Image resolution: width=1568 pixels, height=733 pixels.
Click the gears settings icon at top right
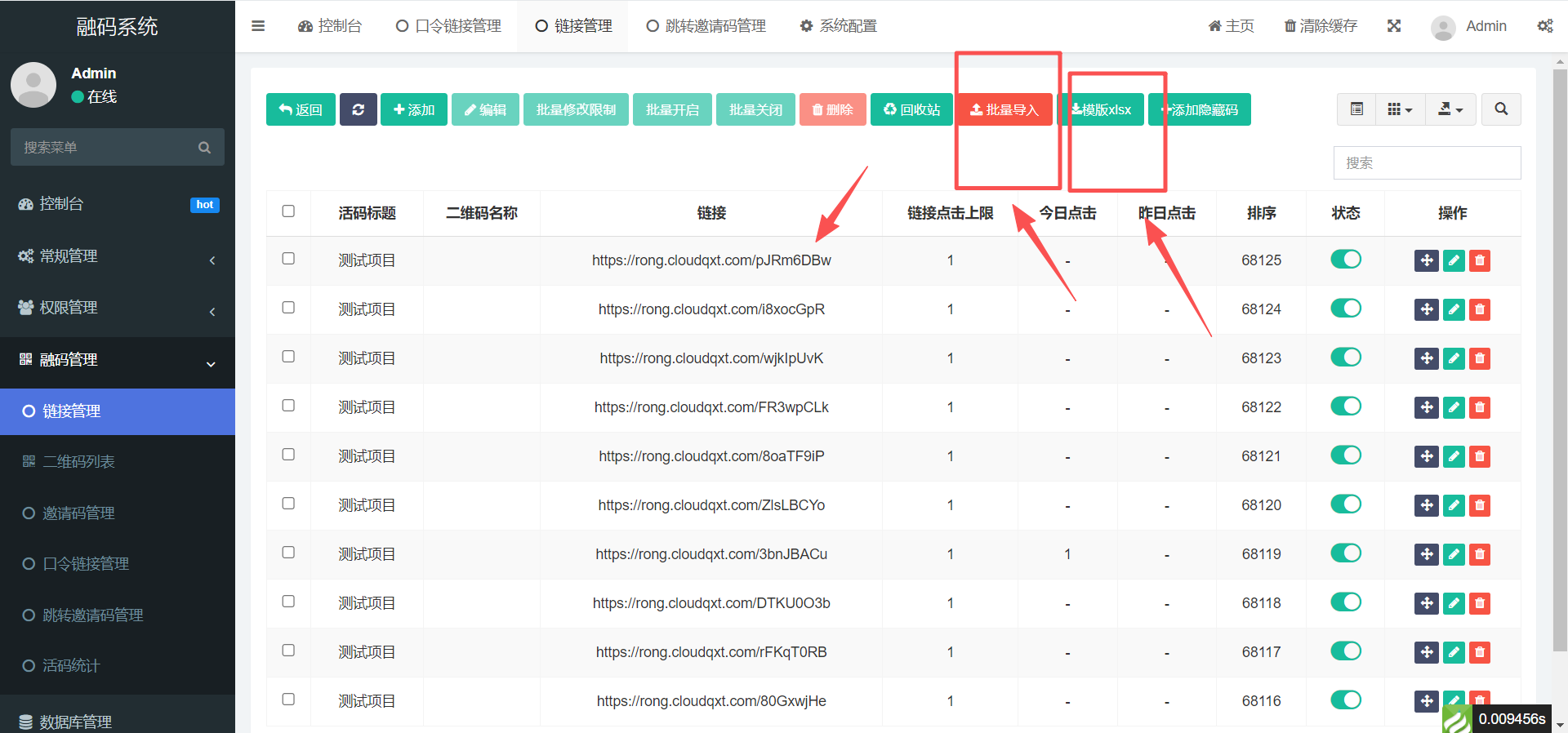pyautogui.click(x=1545, y=26)
